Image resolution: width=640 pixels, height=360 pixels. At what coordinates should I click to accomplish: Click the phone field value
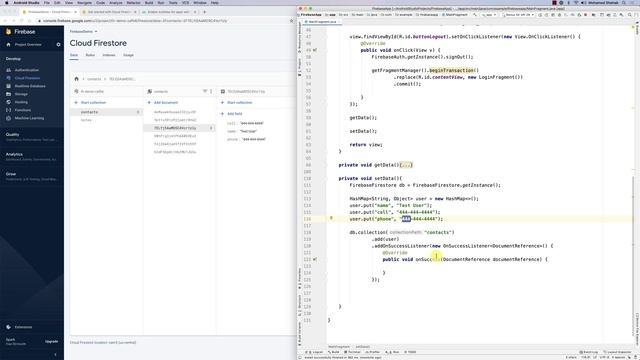click(x=253, y=139)
